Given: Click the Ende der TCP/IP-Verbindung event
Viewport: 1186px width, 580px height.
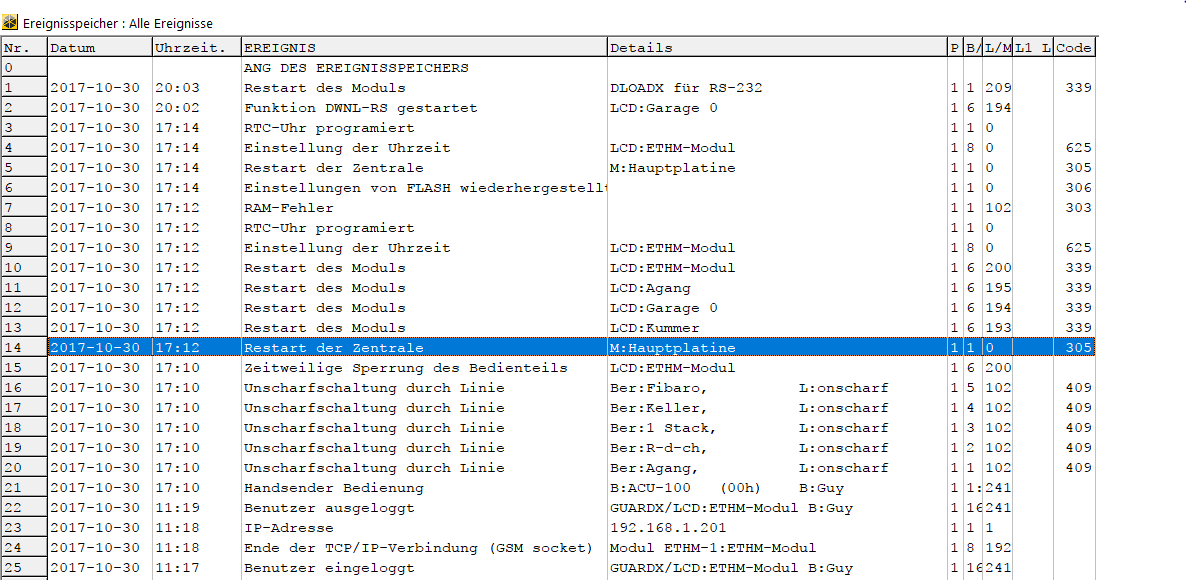Looking at the screenshot, I should pos(418,548).
